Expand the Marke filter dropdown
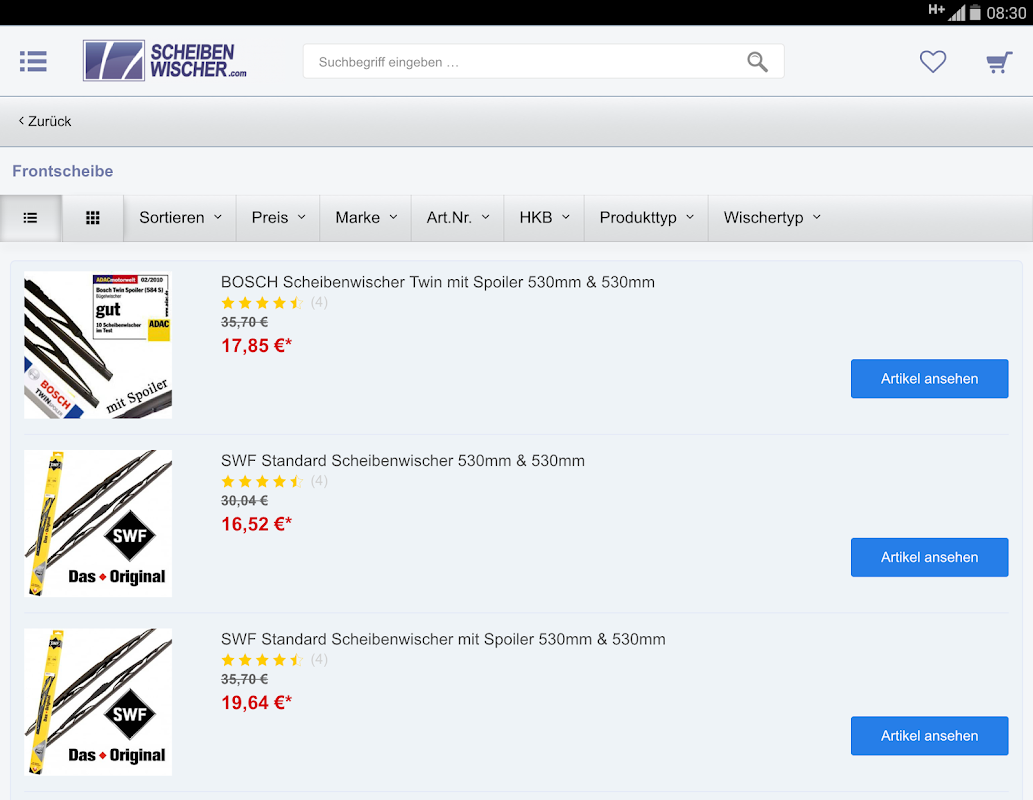Viewport: 1033px width, 800px height. [x=366, y=218]
